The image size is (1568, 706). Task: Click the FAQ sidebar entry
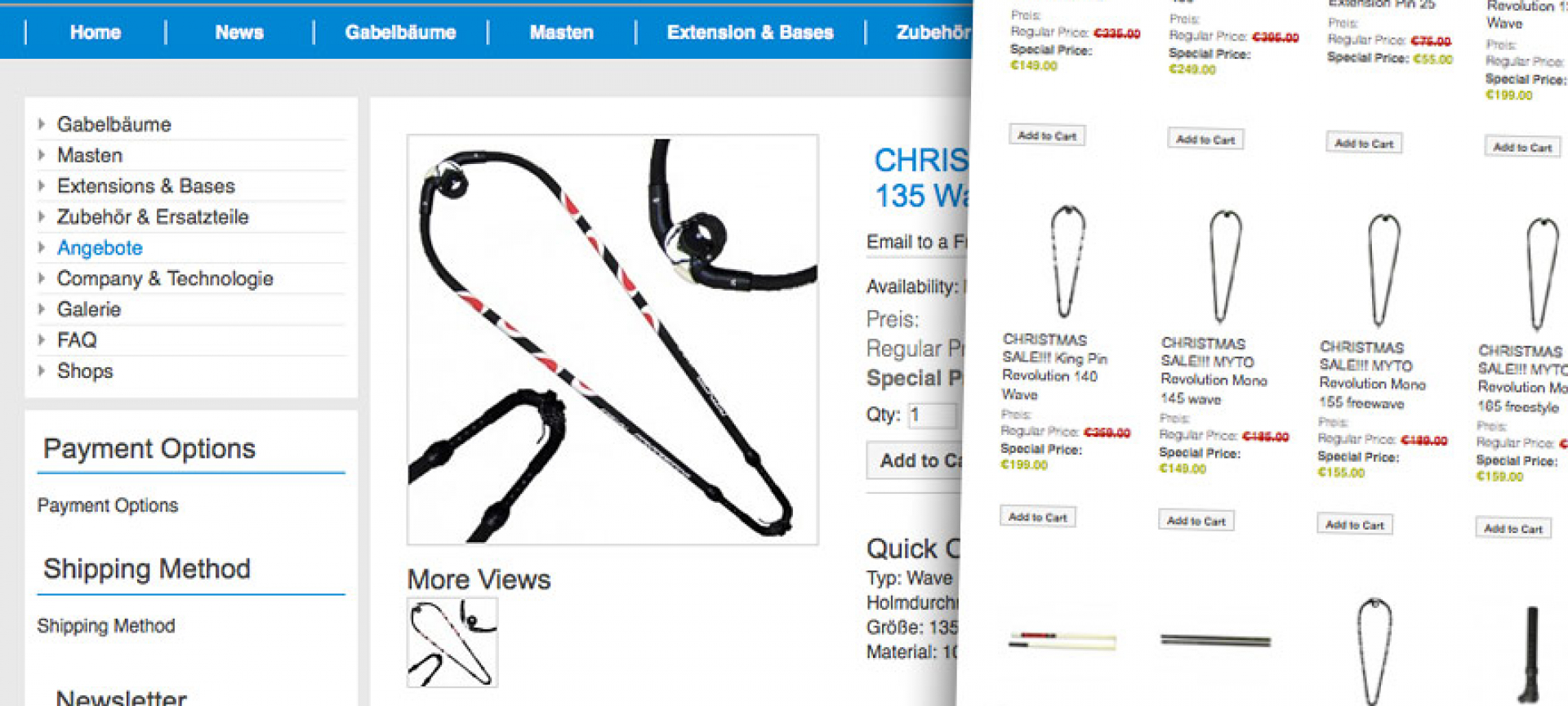pos(77,340)
